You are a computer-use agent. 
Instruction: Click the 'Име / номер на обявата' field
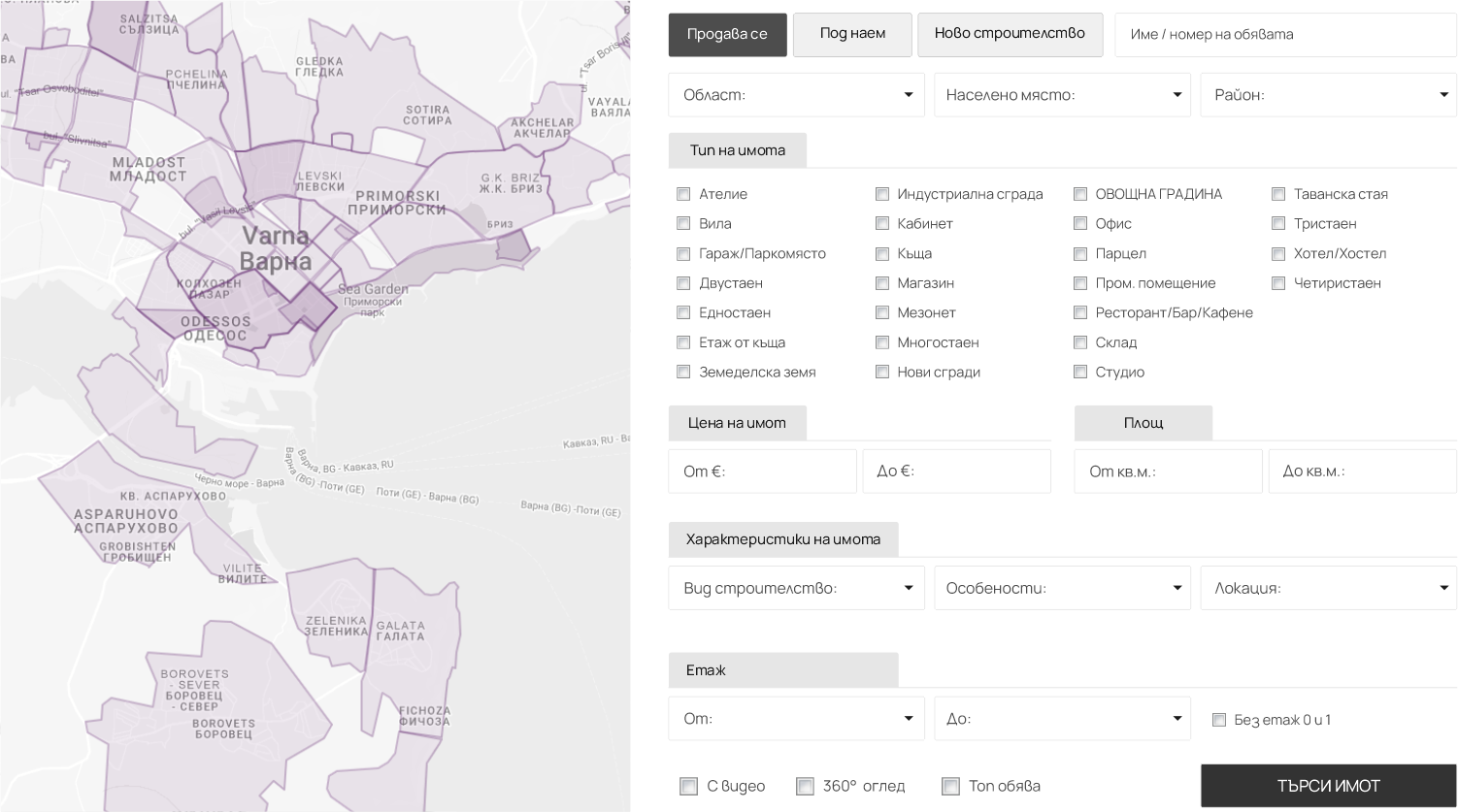(x=1285, y=35)
